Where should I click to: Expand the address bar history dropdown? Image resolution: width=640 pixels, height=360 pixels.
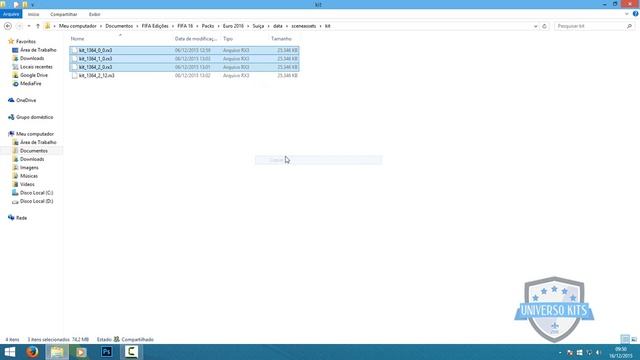coord(536,26)
